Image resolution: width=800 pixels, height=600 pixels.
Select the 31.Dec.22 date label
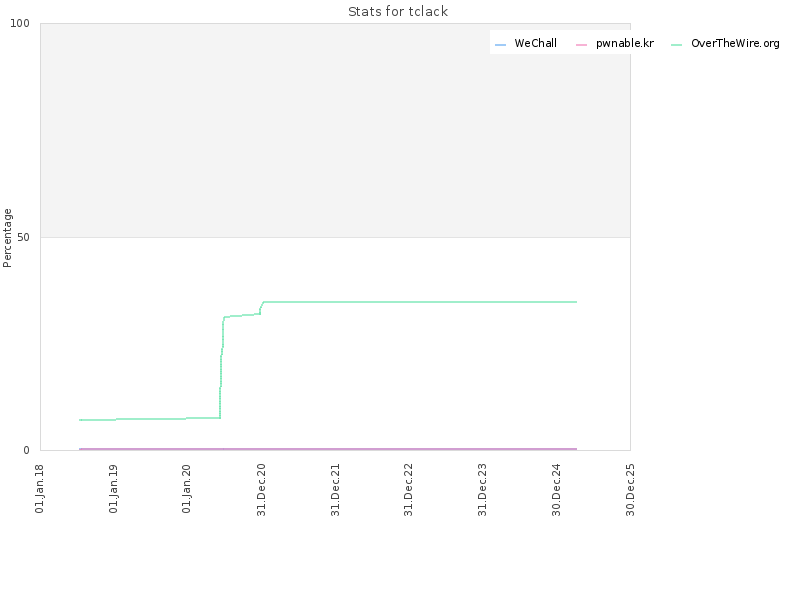coord(408,490)
